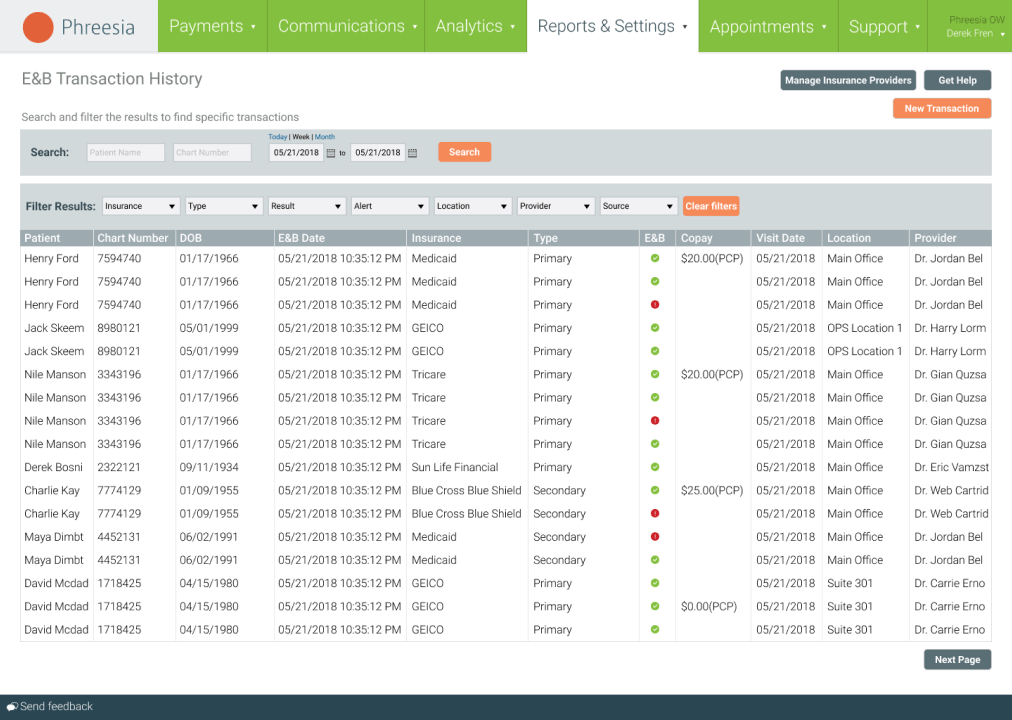
Task: Open the Provider filter dropdown
Action: click(555, 206)
